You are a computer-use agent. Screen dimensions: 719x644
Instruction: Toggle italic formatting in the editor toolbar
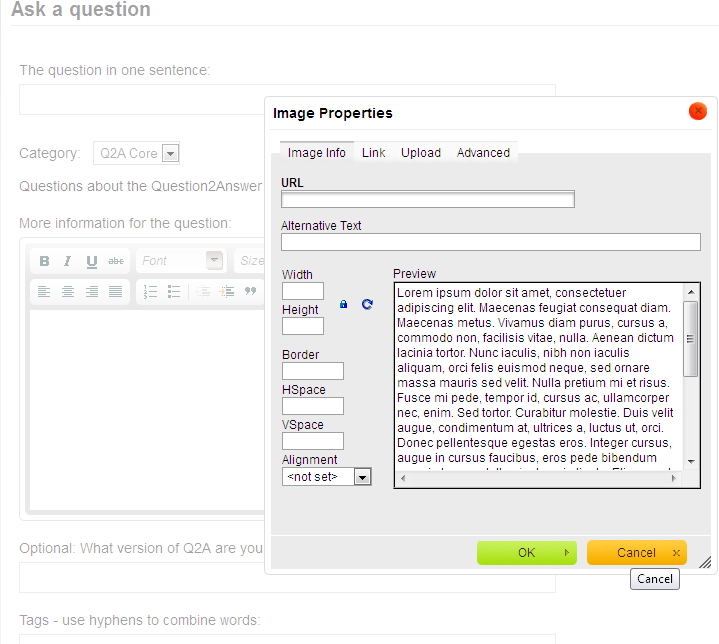[68, 261]
